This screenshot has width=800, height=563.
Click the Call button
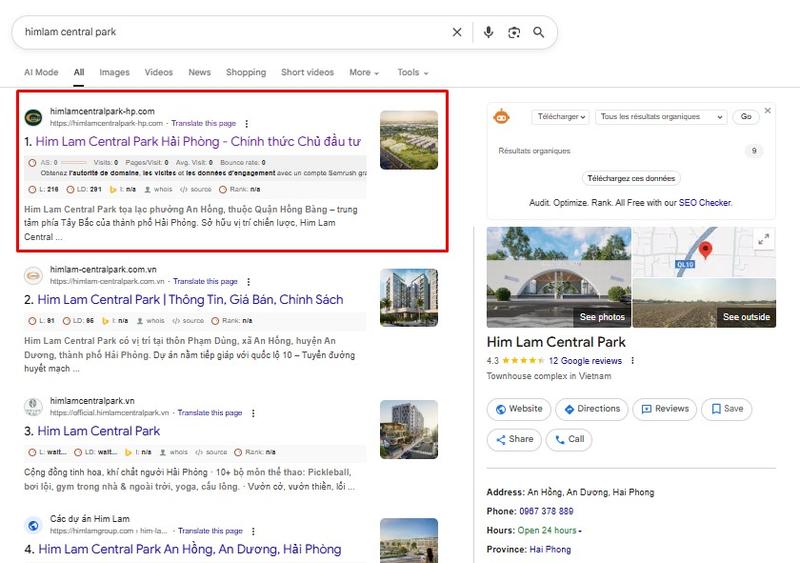point(569,439)
